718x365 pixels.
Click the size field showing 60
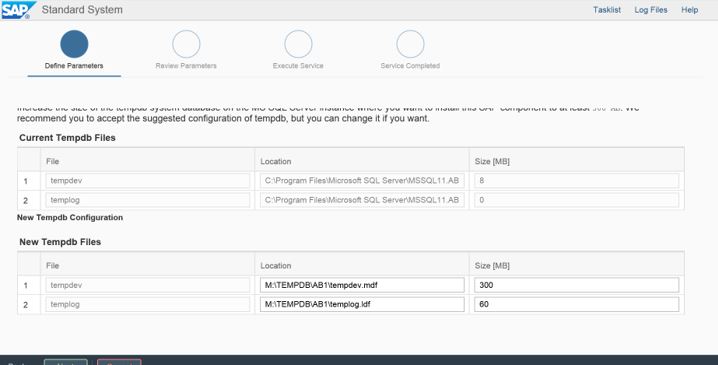577,304
